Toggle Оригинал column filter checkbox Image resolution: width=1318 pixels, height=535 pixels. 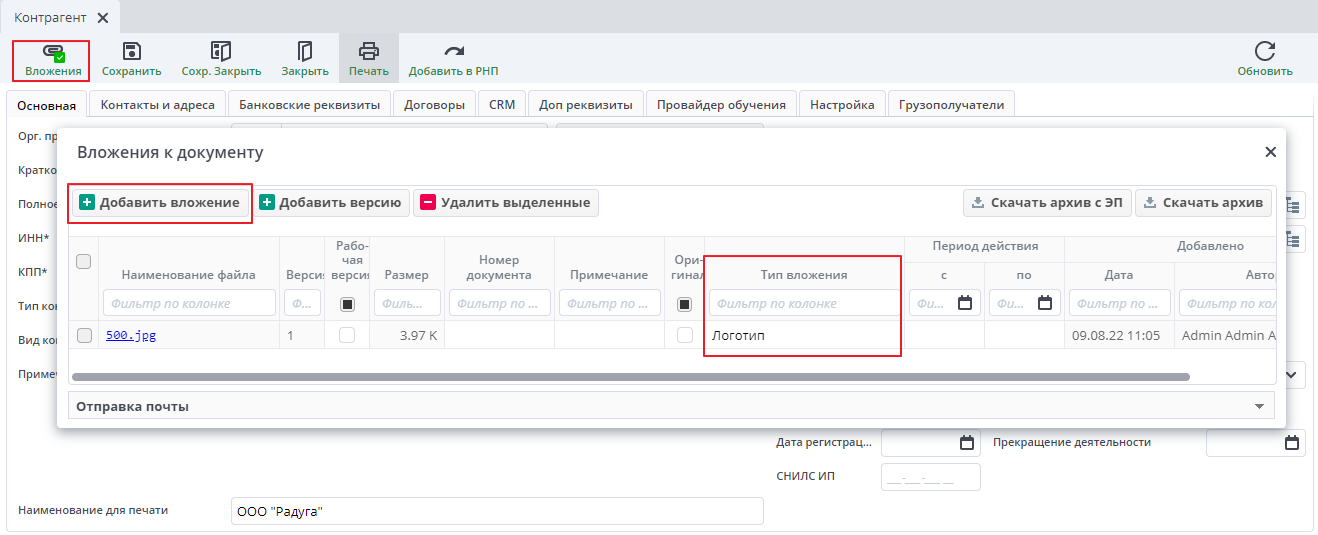684,303
